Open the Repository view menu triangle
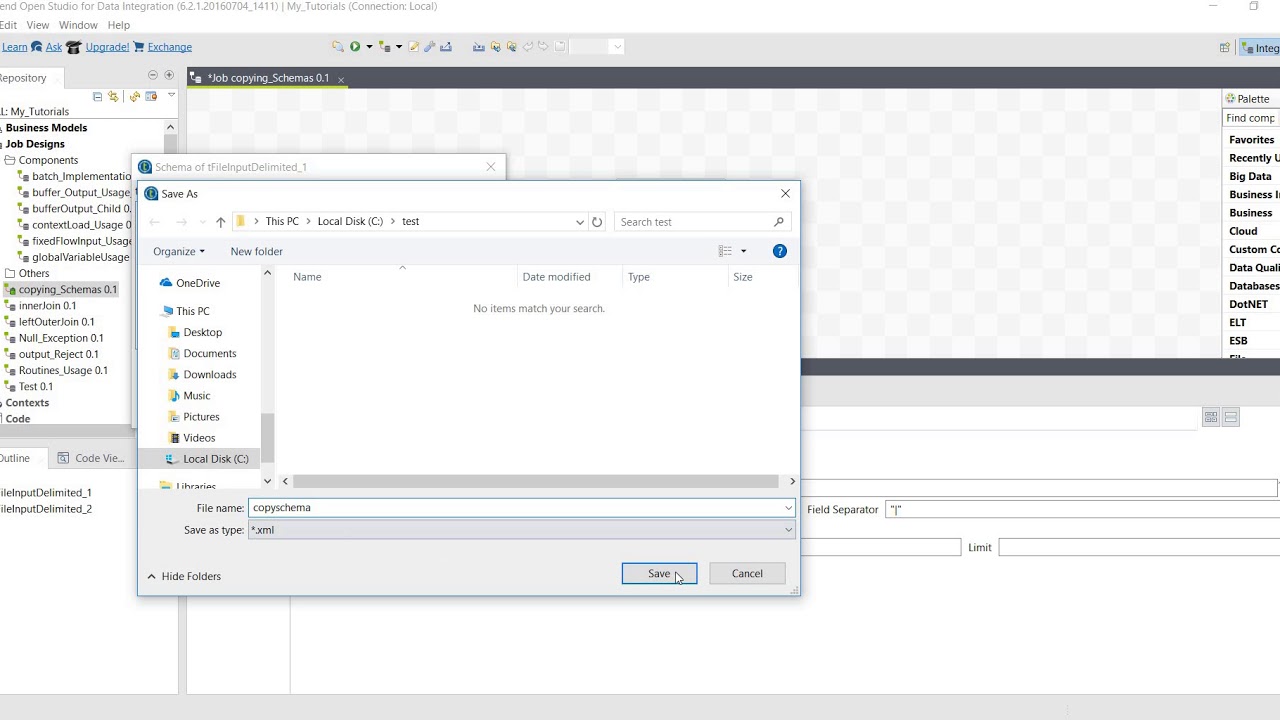The image size is (1280, 720). point(171,96)
